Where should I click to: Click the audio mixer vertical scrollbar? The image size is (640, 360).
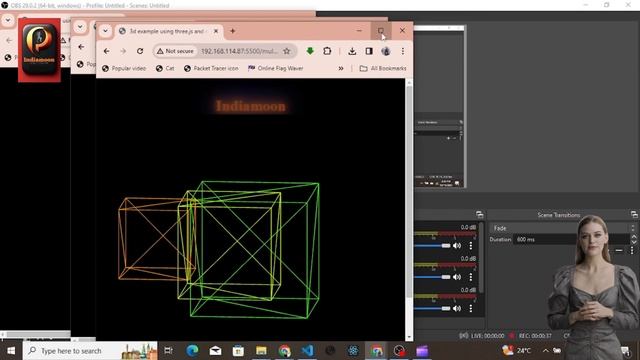pyautogui.click(x=482, y=257)
